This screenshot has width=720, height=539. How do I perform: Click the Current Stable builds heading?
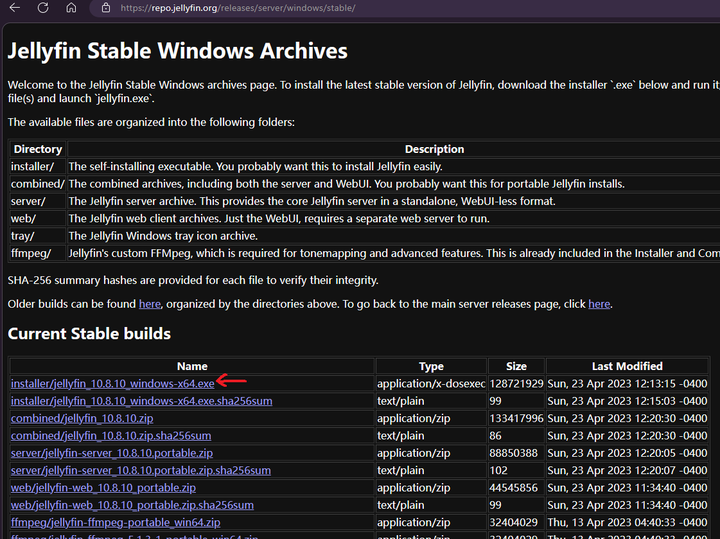click(89, 333)
